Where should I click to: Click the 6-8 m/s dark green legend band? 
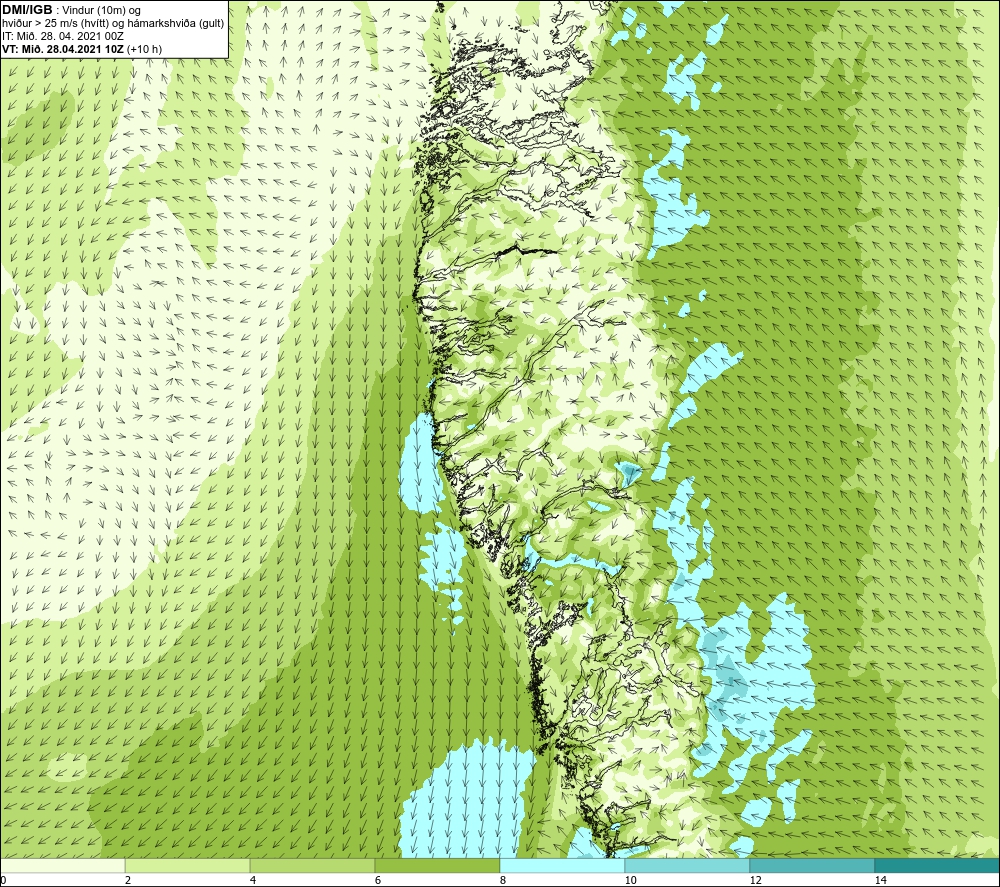pyautogui.click(x=437, y=865)
